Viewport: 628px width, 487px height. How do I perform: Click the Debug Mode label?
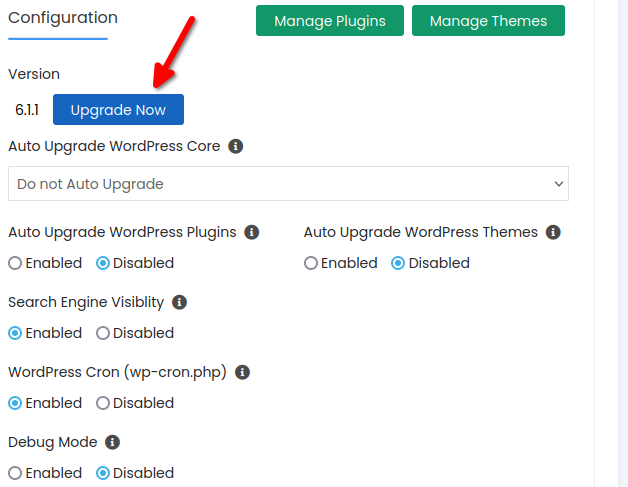coord(53,443)
